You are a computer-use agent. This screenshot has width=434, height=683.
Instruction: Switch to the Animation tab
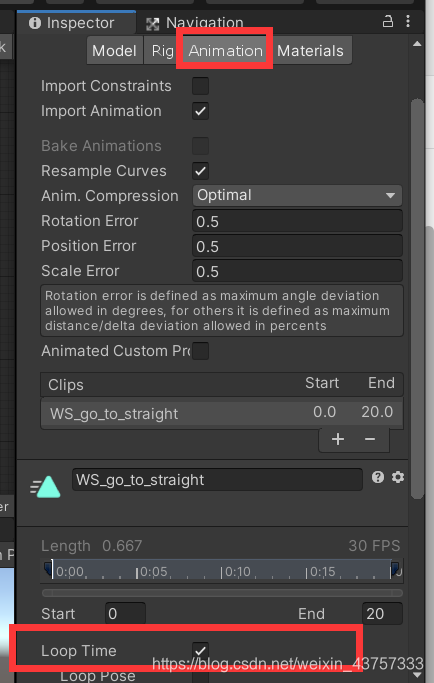point(226,51)
